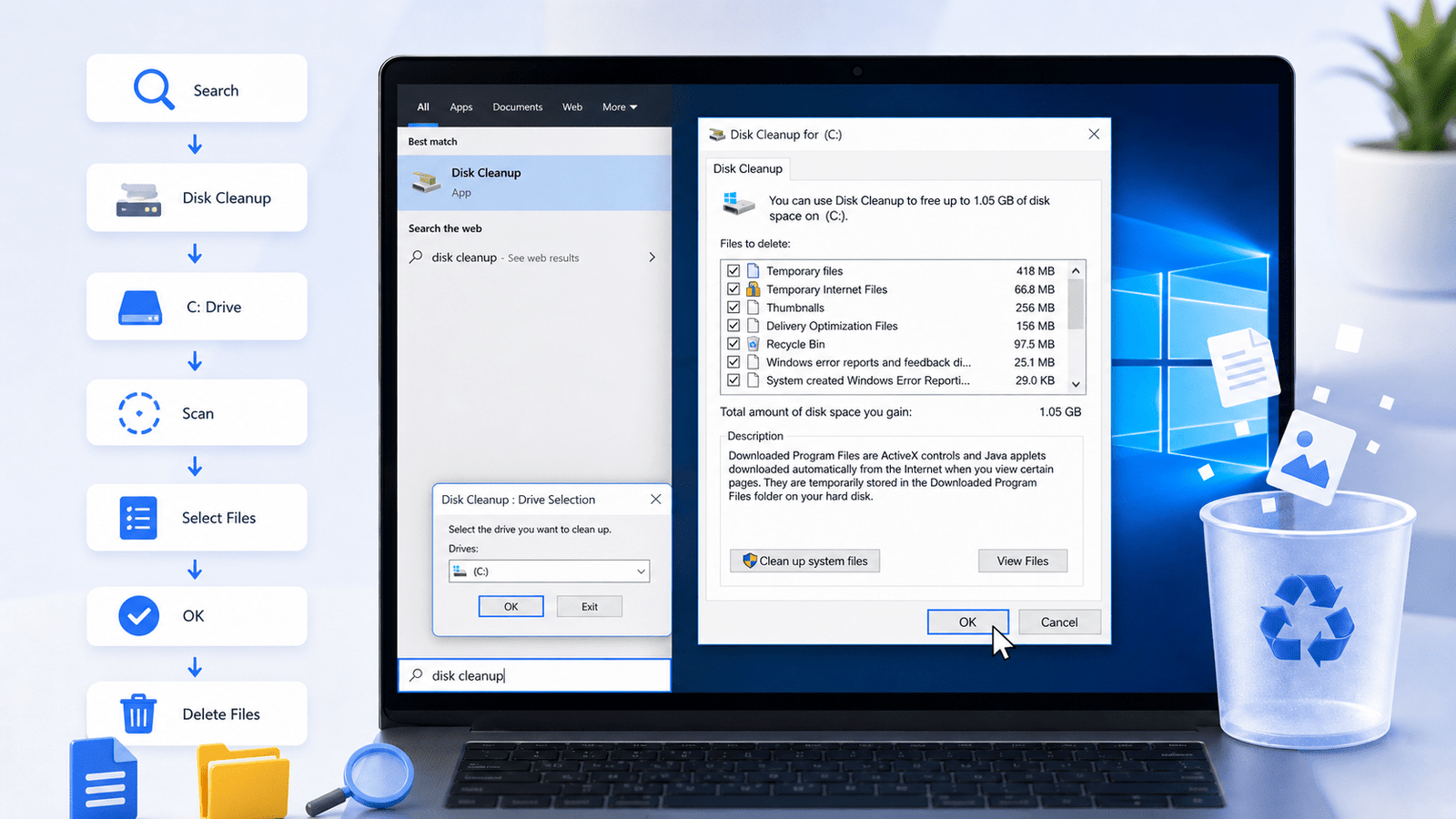Screen dimensions: 1456x819
Task: Click the '256 MB' size value
Action: point(1036,308)
